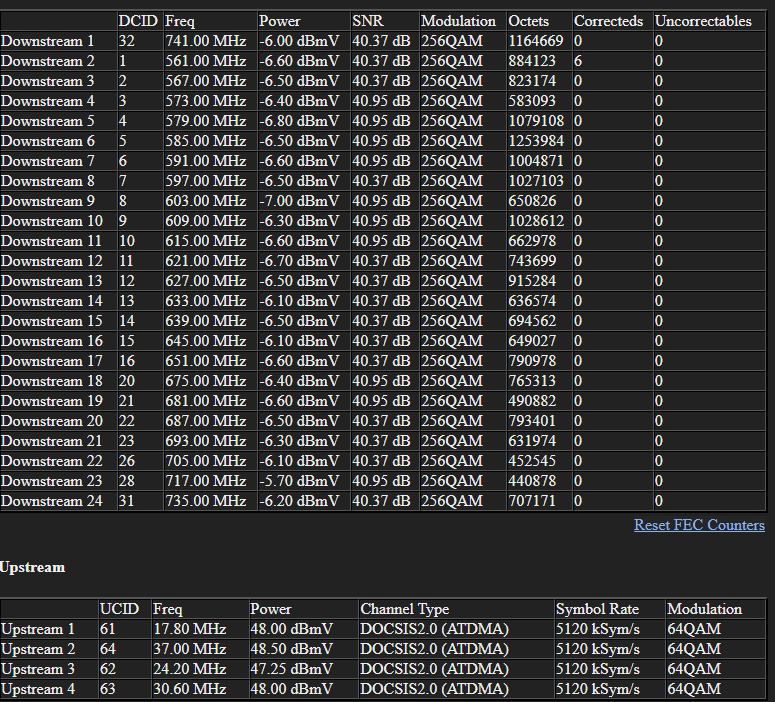
Task: Click the downstream Power column header
Action: point(279,21)
